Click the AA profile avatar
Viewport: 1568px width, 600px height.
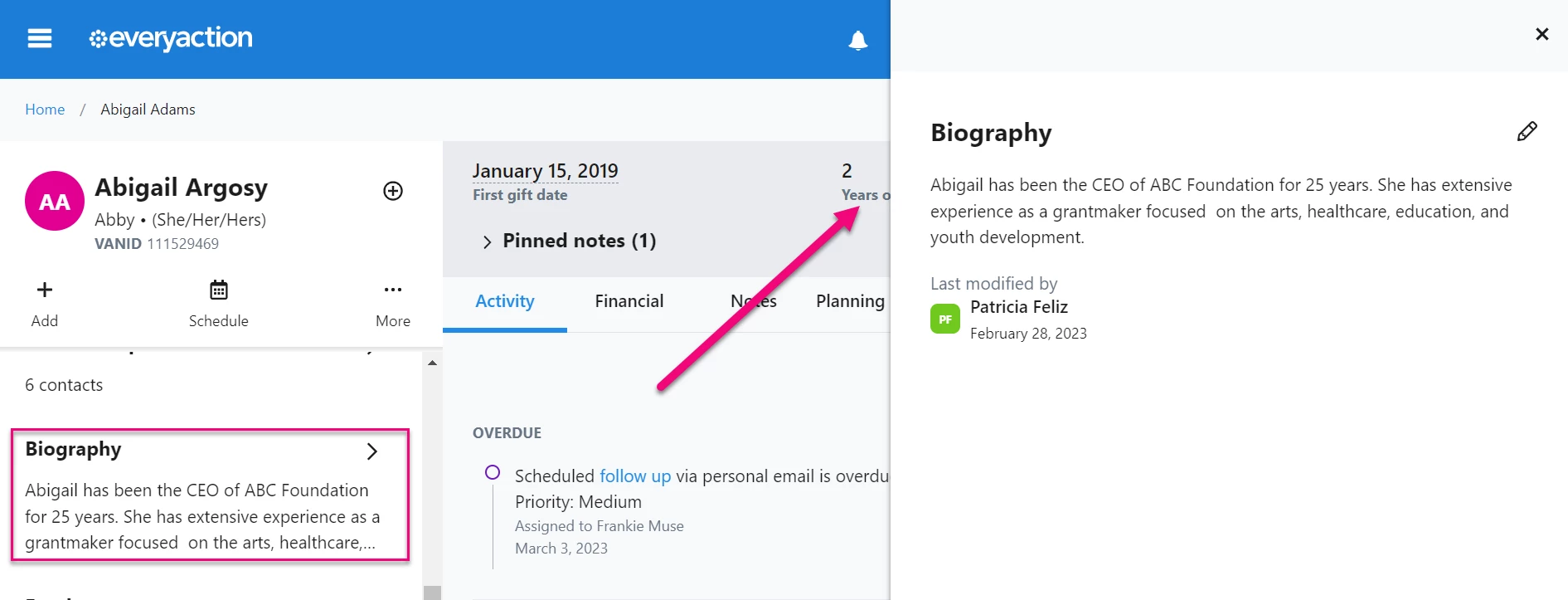(54, 200)
